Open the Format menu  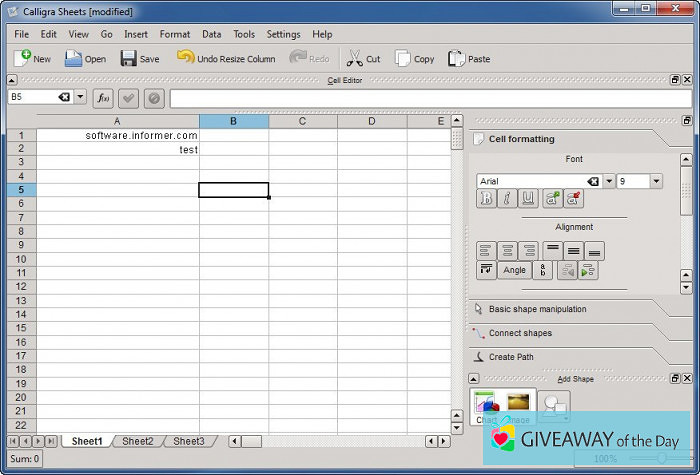point(174,34)
